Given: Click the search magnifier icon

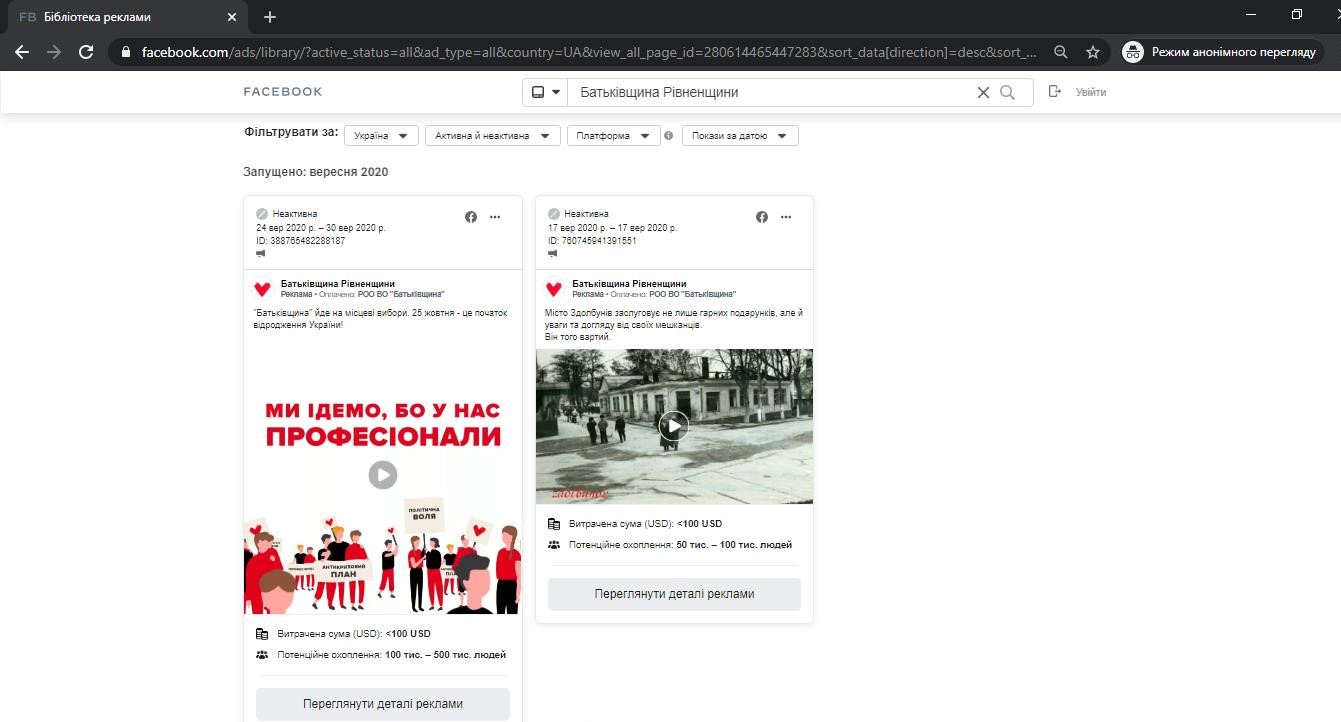Looking at the screenshot, I should click(x=1007, y=92).
